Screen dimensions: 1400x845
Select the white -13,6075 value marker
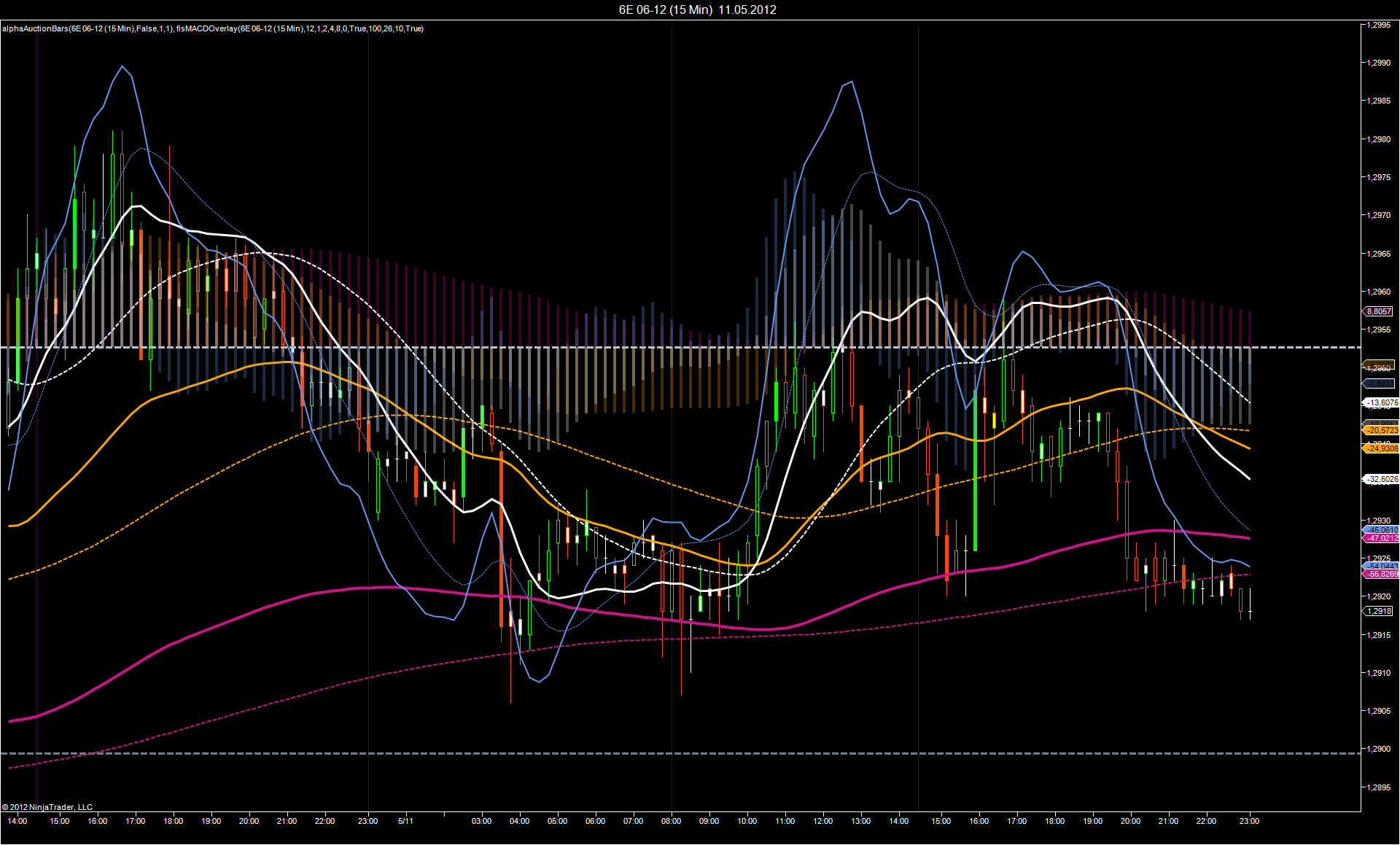pyautogui.click(x=1381, y=402)
